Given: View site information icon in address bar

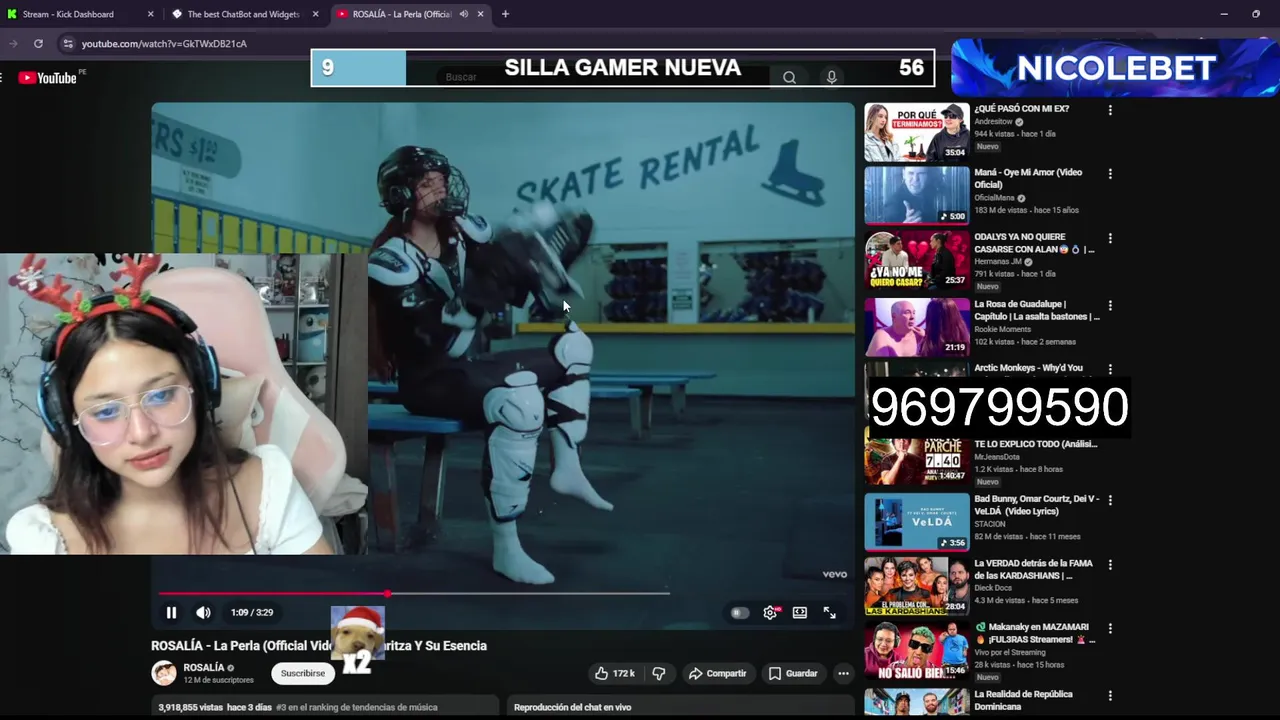Looking at the screenshot, I should coord(68,44).
